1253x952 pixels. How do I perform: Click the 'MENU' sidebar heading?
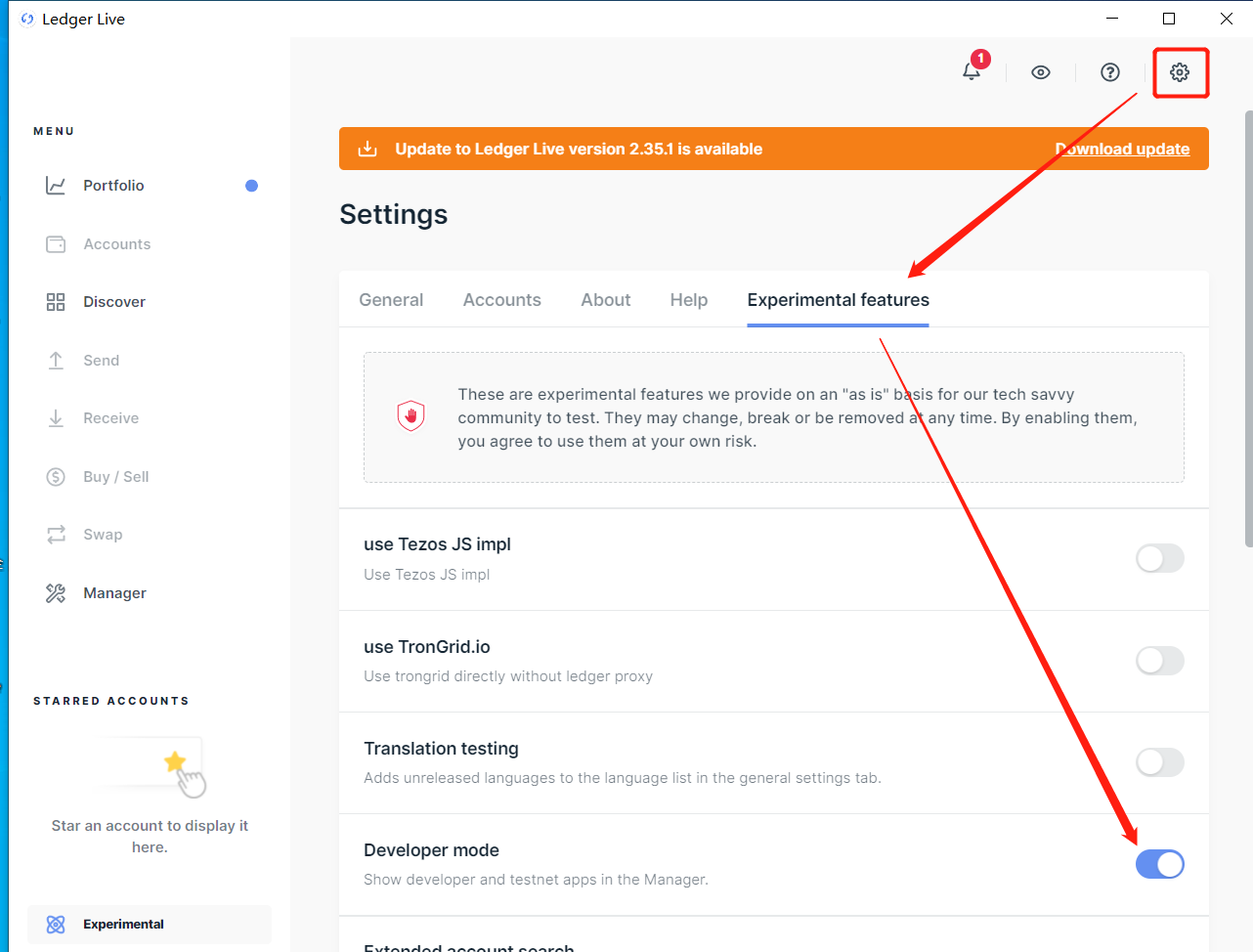click(x=54, y=131)
